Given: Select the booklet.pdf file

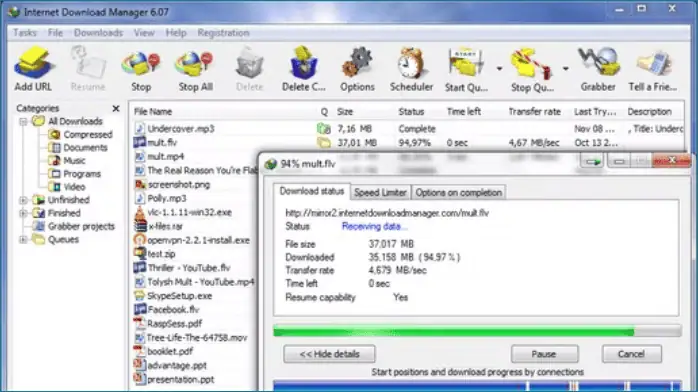Looking at the screenshot, I should coord(163,352).
